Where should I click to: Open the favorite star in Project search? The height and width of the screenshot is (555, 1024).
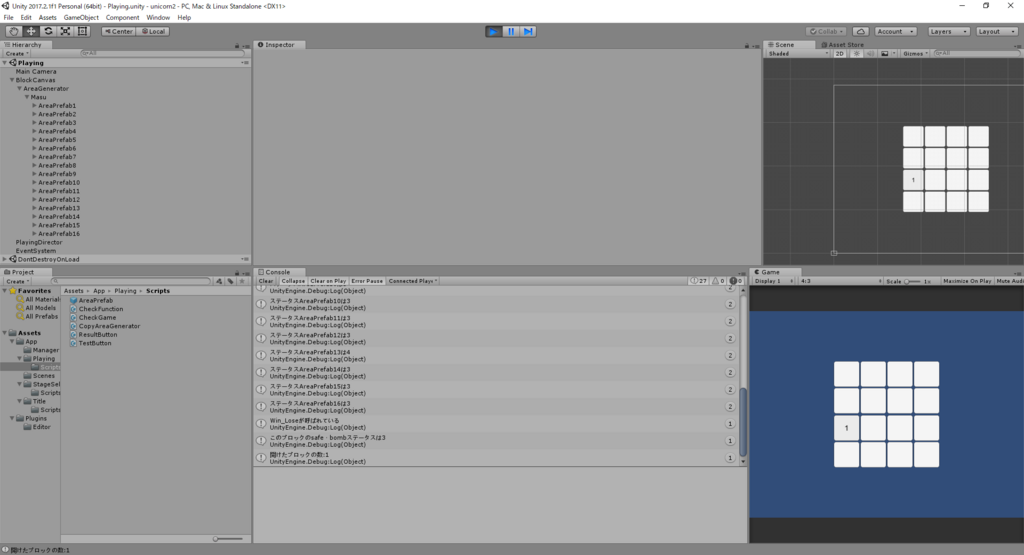[x=242, y=281]
